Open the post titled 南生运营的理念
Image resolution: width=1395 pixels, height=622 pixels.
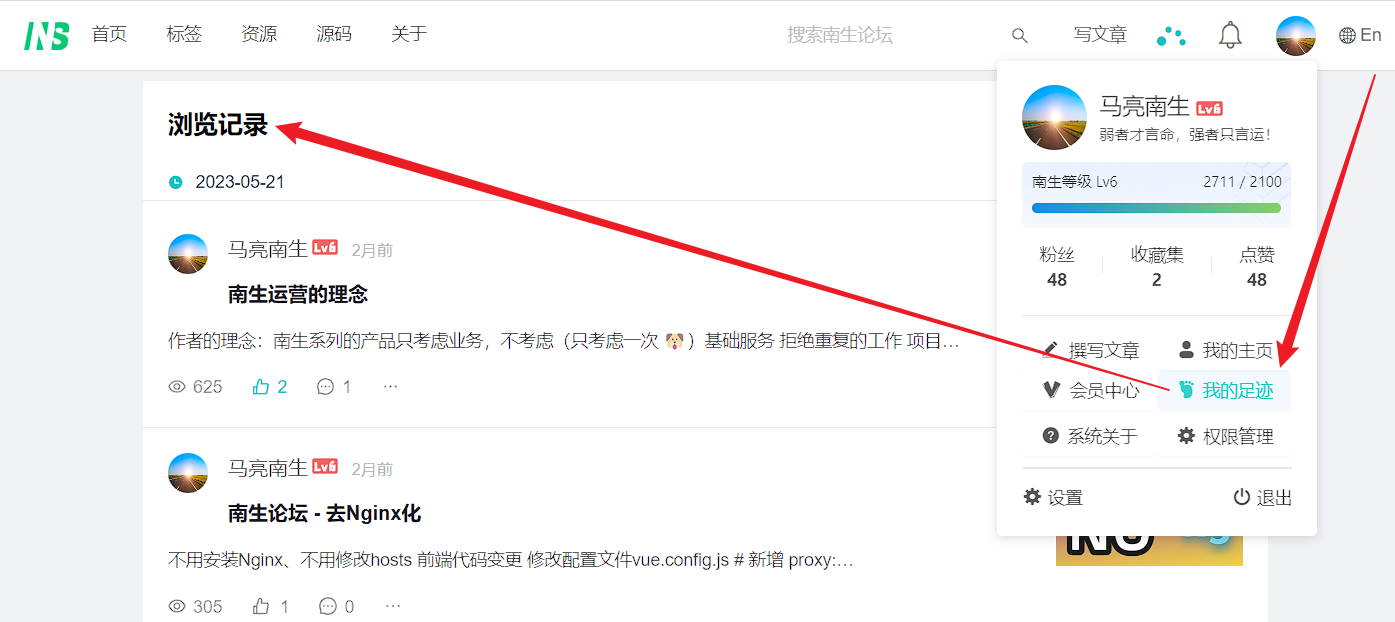click(298, 294)
